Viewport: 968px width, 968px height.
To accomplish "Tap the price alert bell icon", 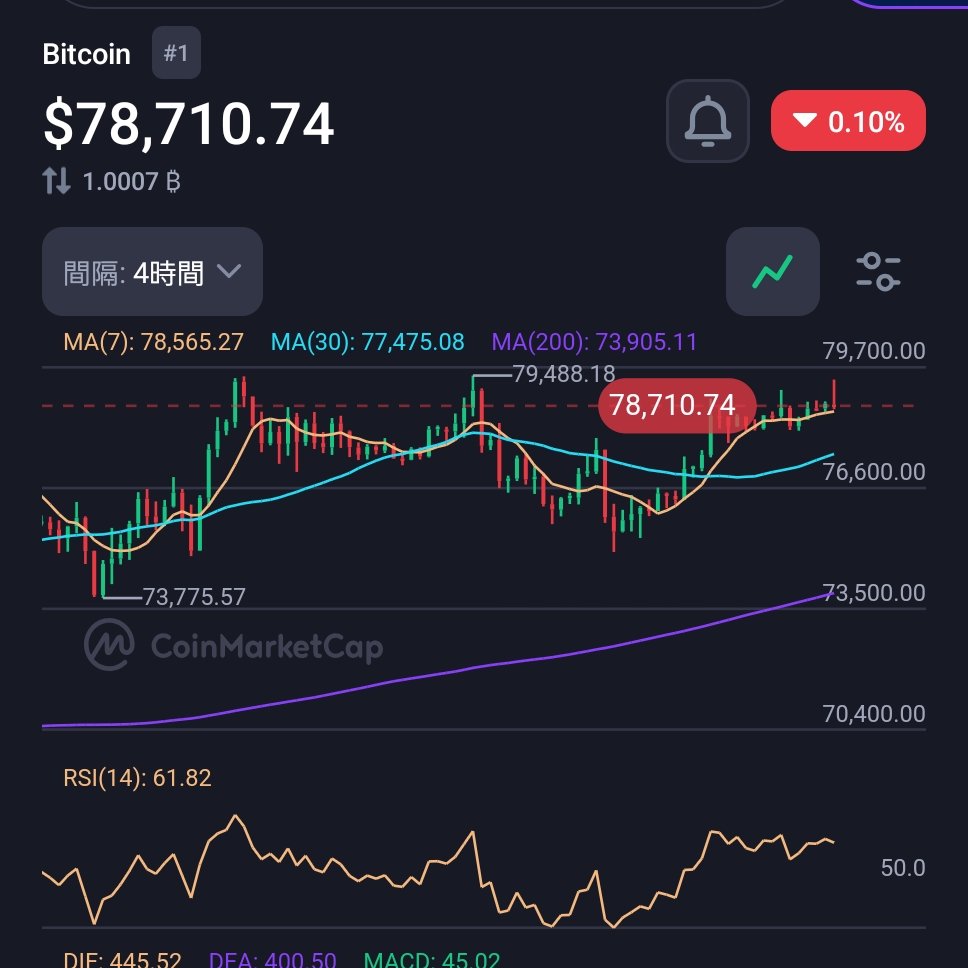I will (x=707, y=121).
